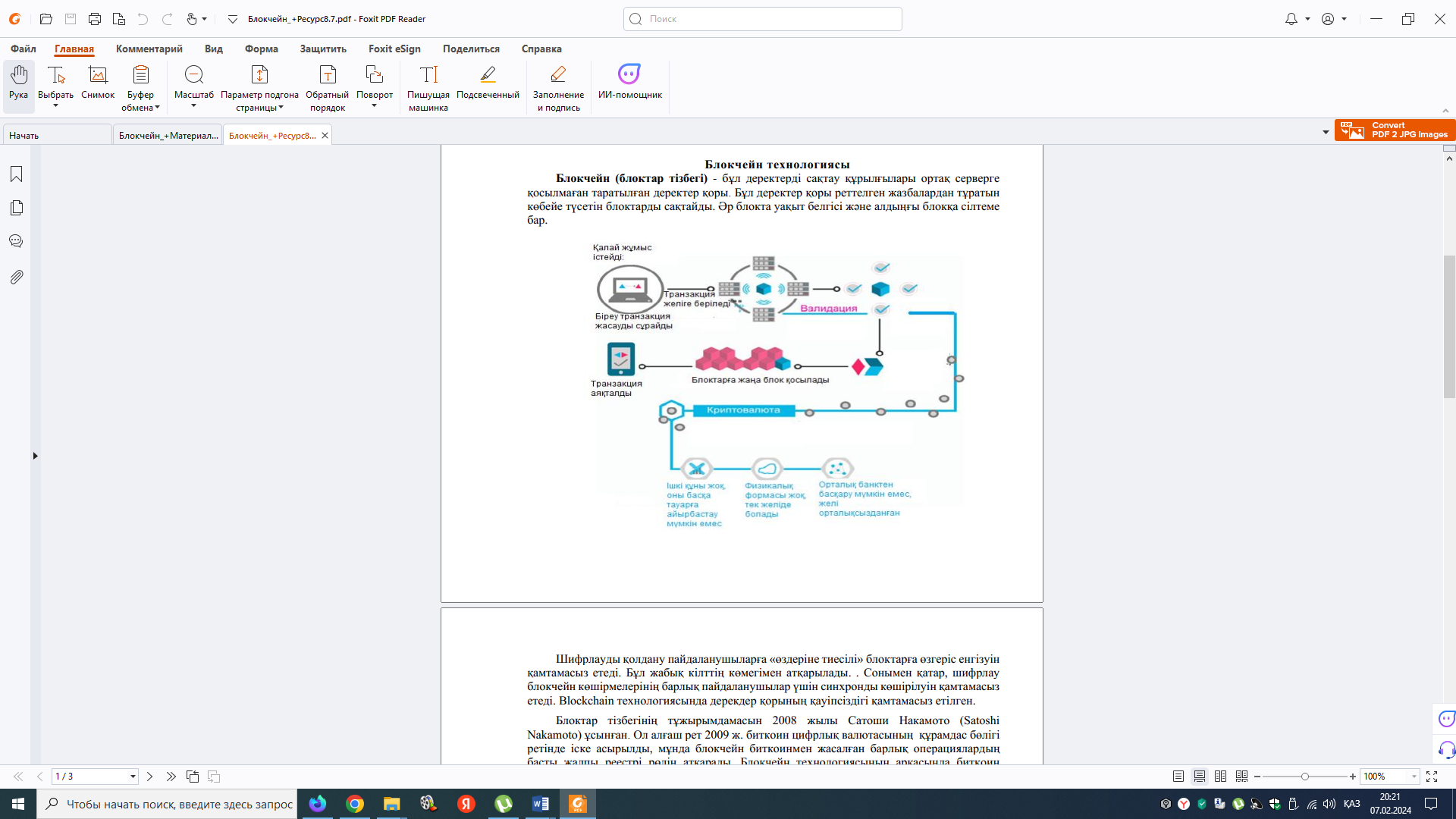Switch to the Блокчейн_+Материал document tab
The height and width of the screenshot is (819, 1456).
[x=168, y=136]
